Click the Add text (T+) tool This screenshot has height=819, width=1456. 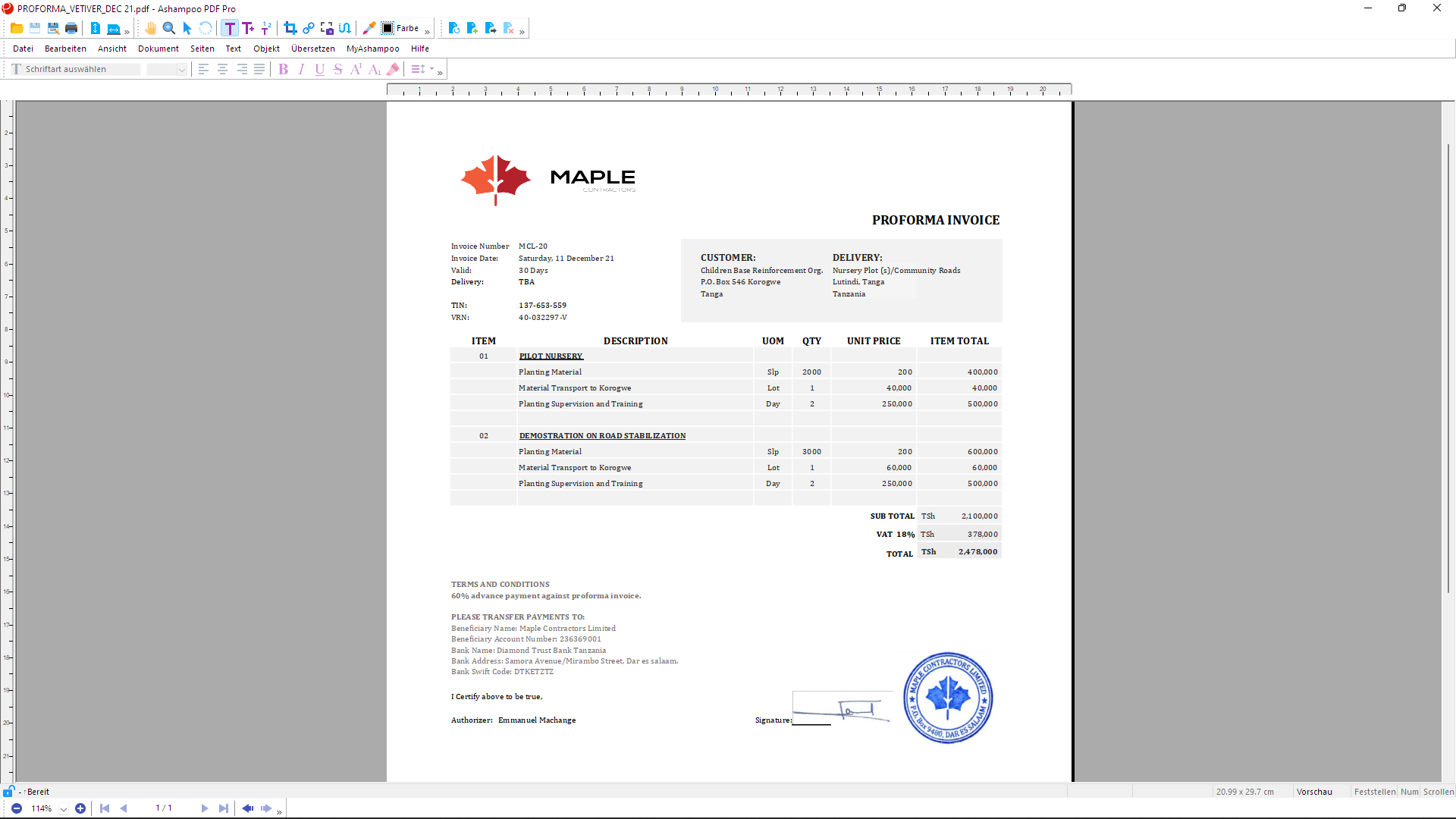[x=248, y=28]
